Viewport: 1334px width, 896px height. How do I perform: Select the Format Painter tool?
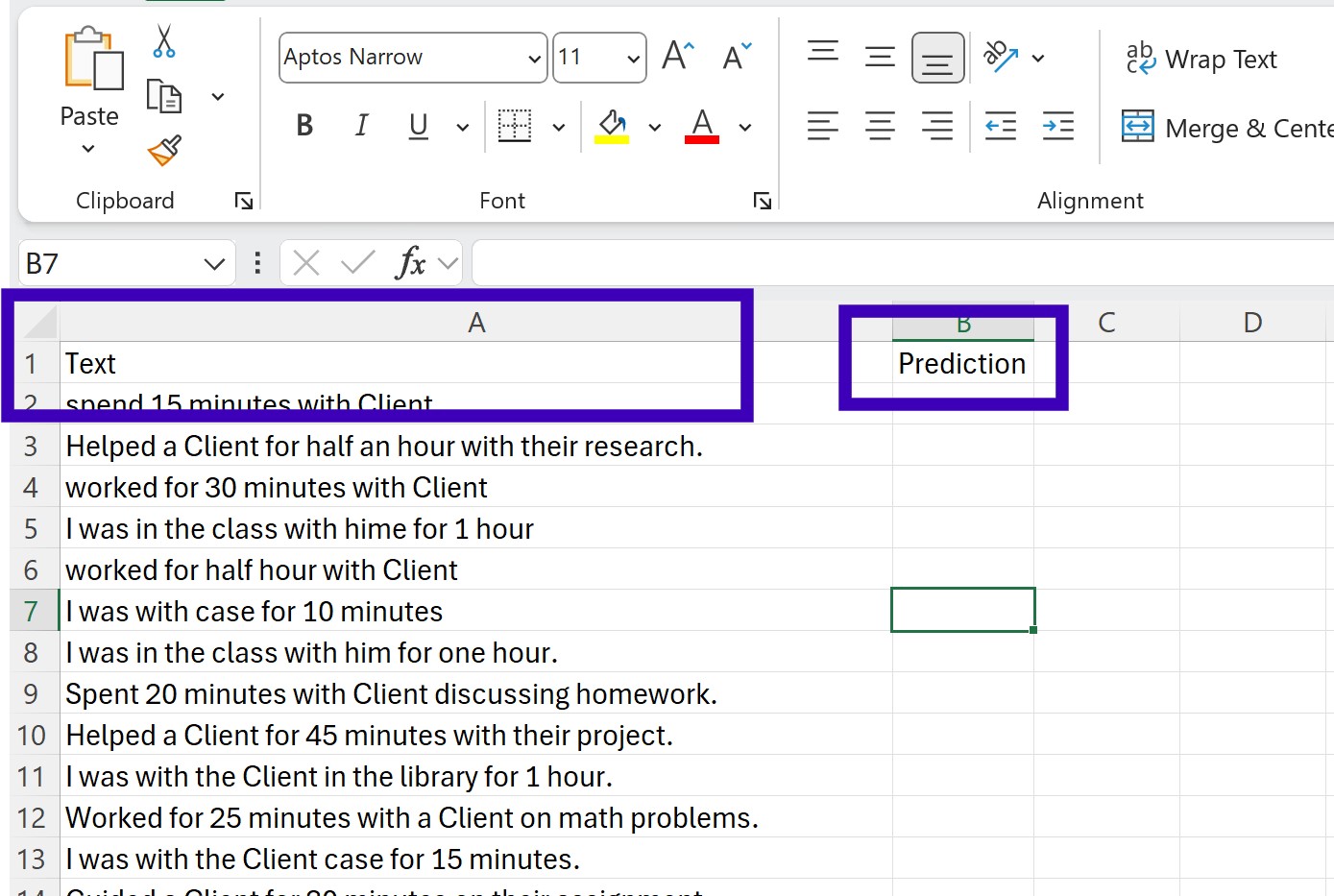click(163, 152)
